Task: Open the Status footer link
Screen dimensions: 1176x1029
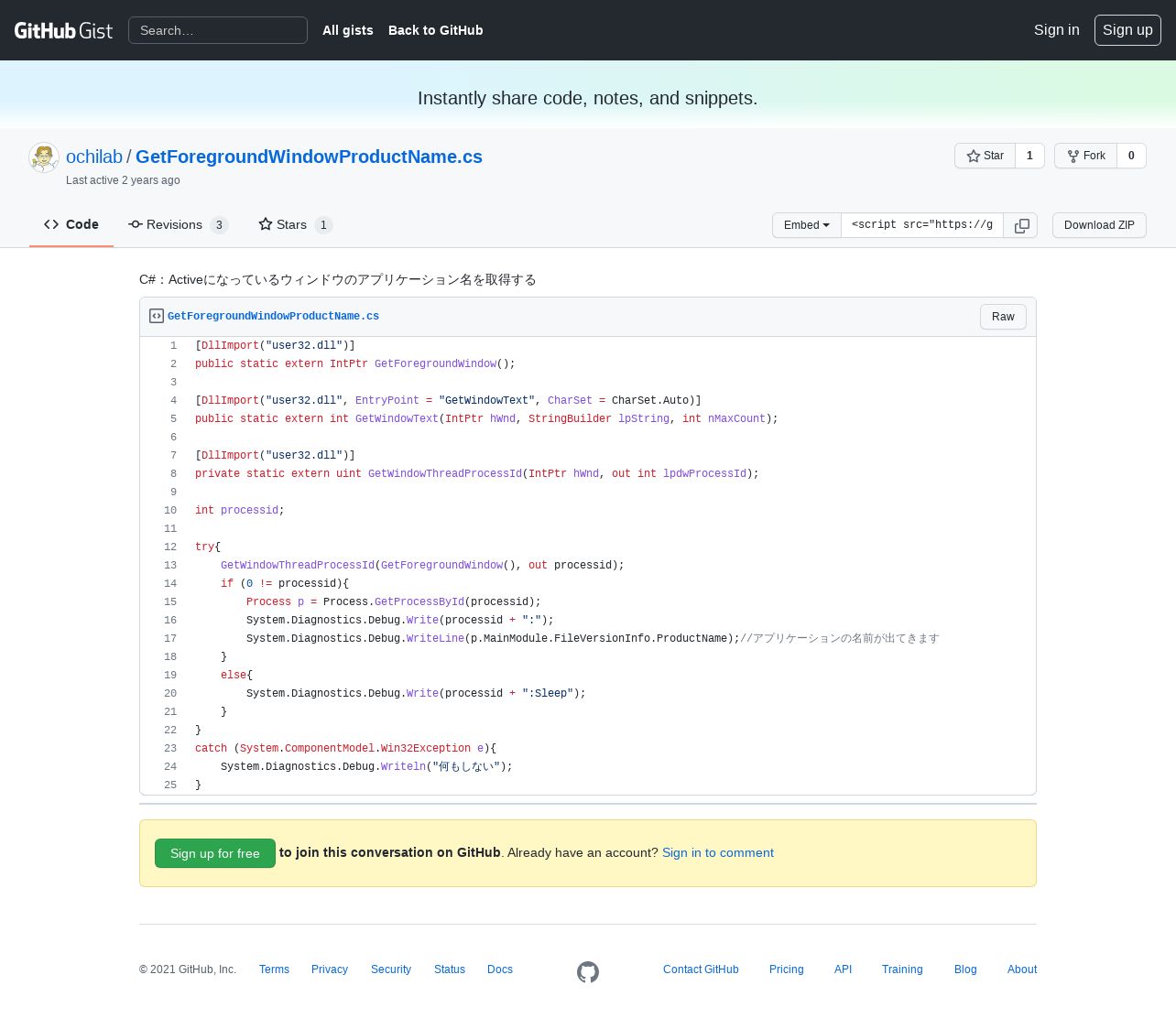Action: point(450,969)
